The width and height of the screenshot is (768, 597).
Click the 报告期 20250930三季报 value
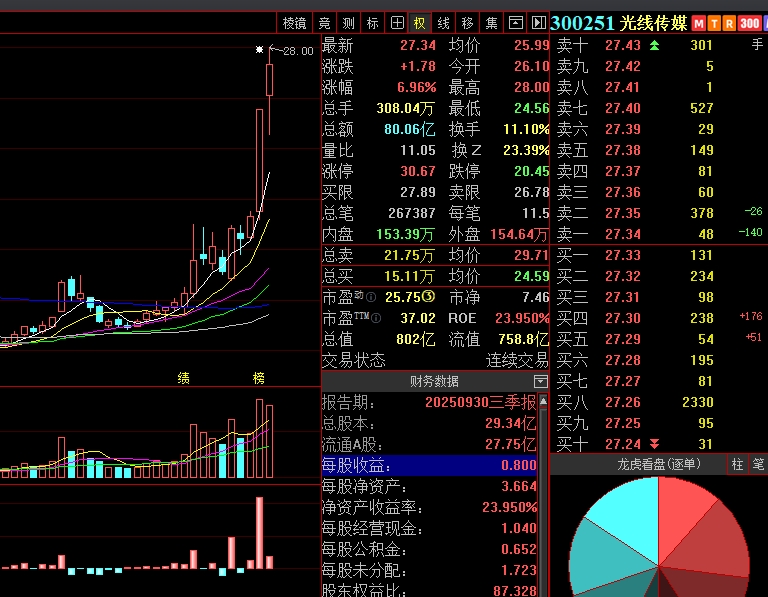(x=480, y=403)
